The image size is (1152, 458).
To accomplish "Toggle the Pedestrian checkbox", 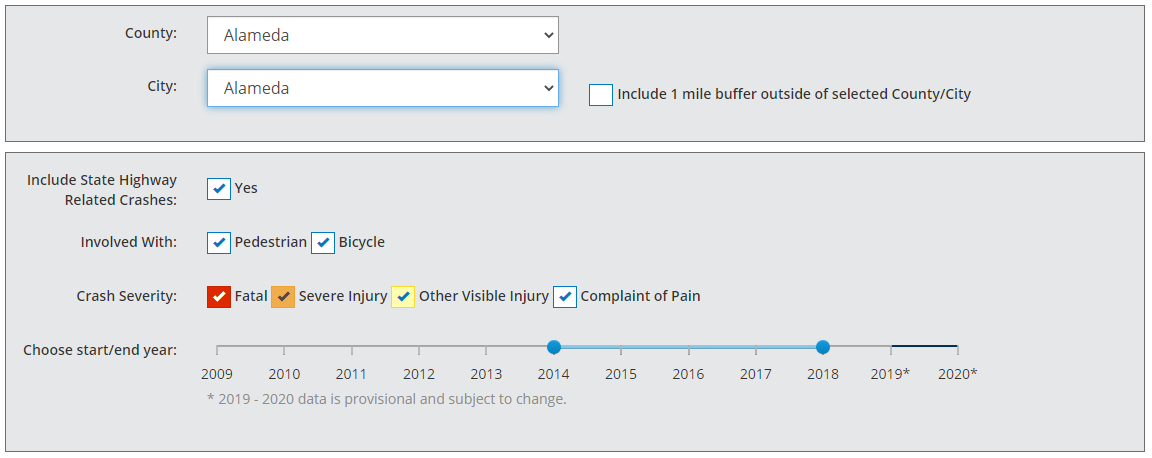I will click(x=219, y=243).
